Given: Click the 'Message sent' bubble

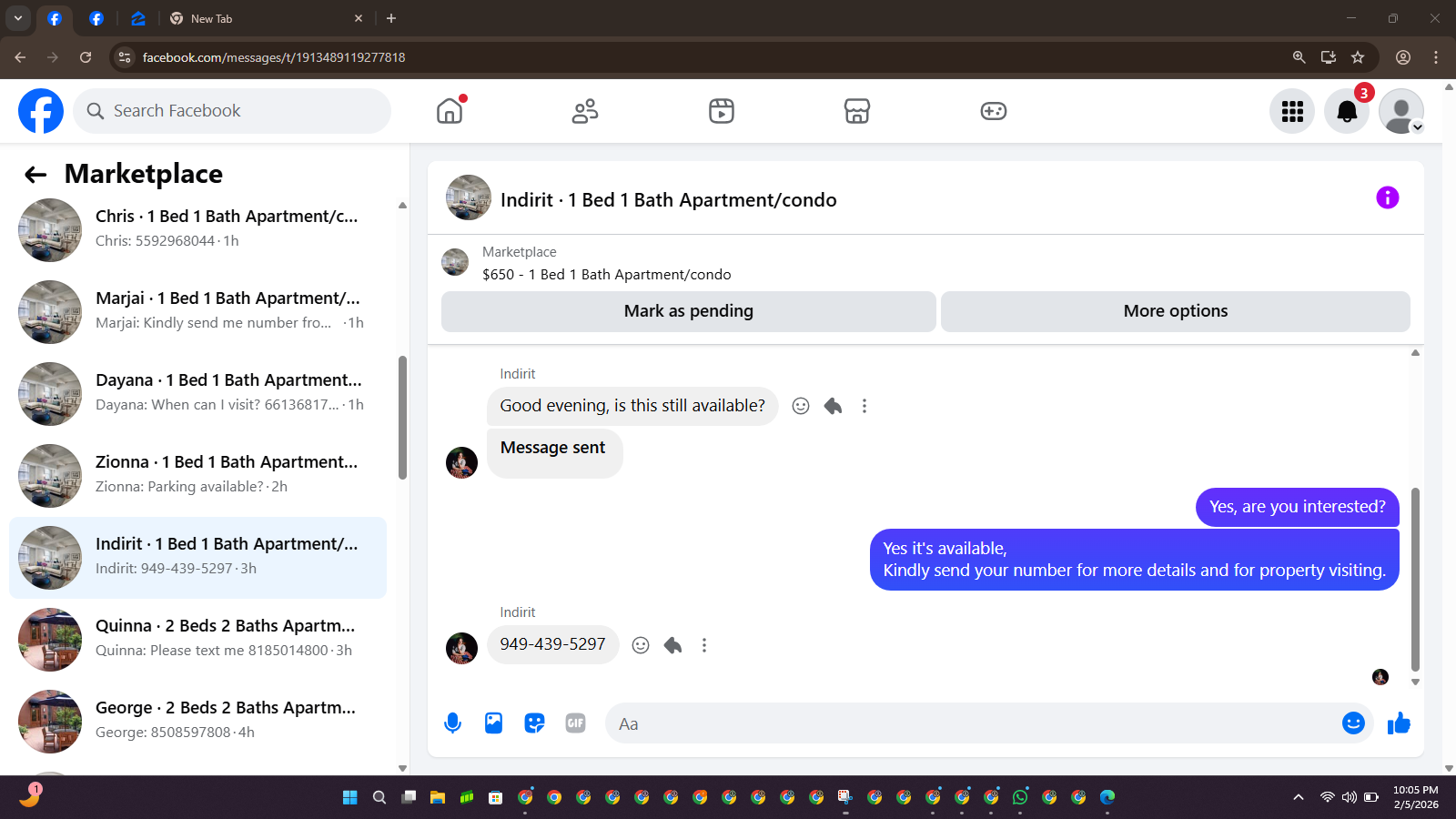Looking at the screenshot, I should 554,453.
